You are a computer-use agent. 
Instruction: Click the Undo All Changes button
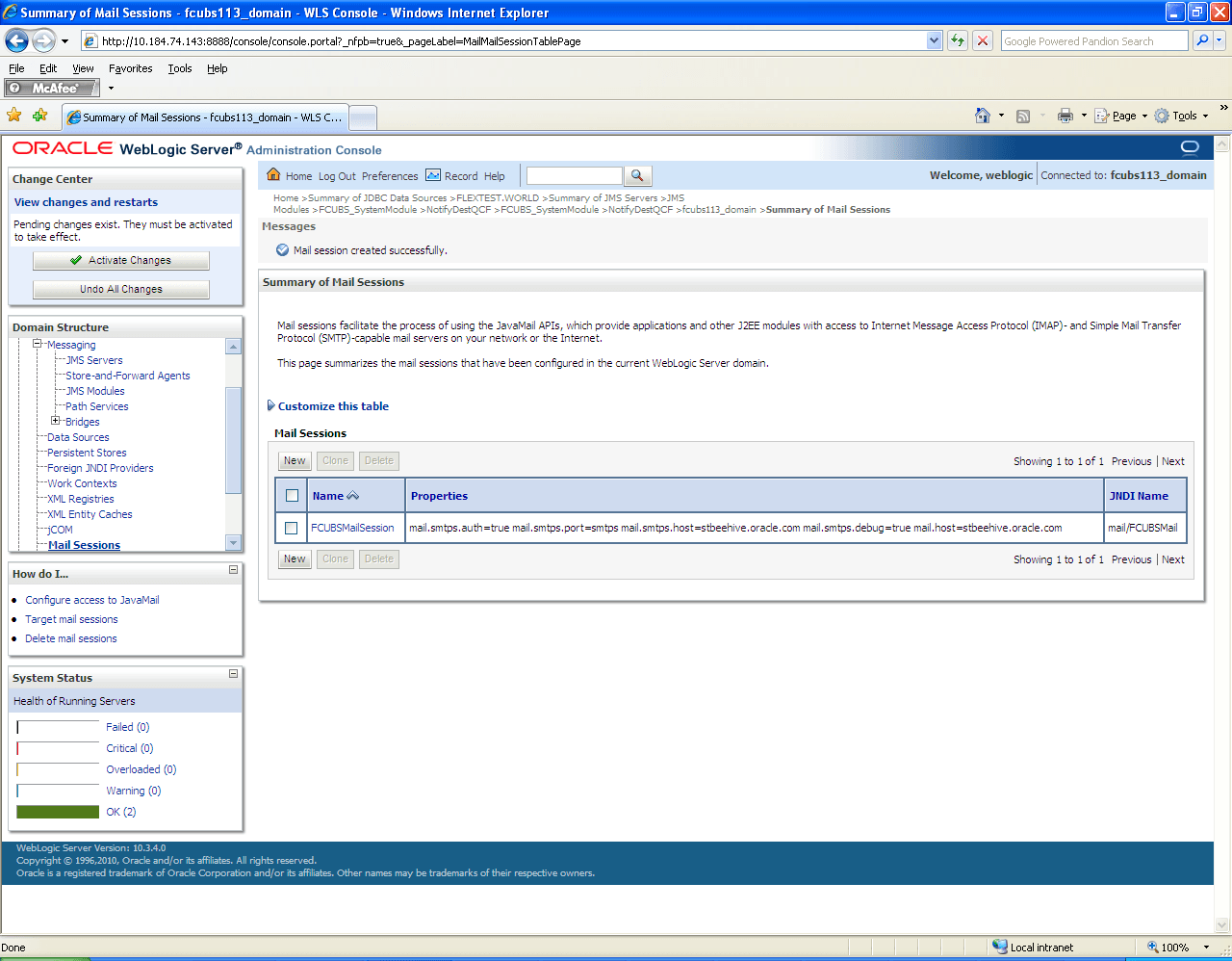[121, 289]
